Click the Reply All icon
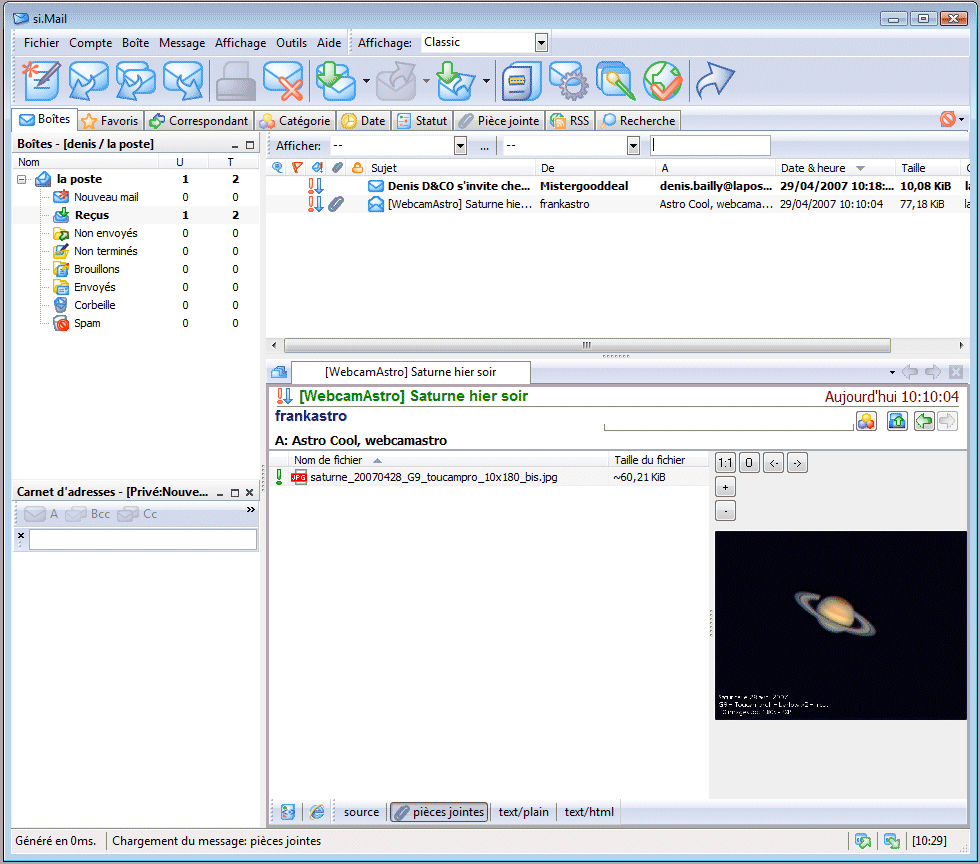 (x=134, y=80)
